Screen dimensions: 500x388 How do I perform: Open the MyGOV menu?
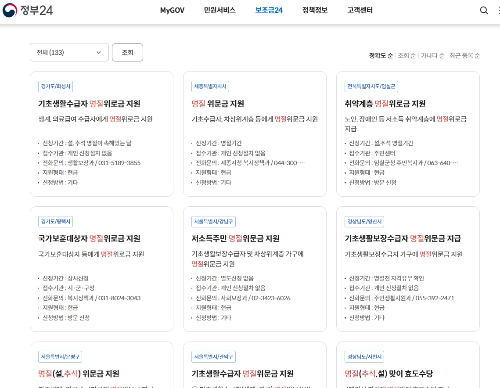coord(172,10)
